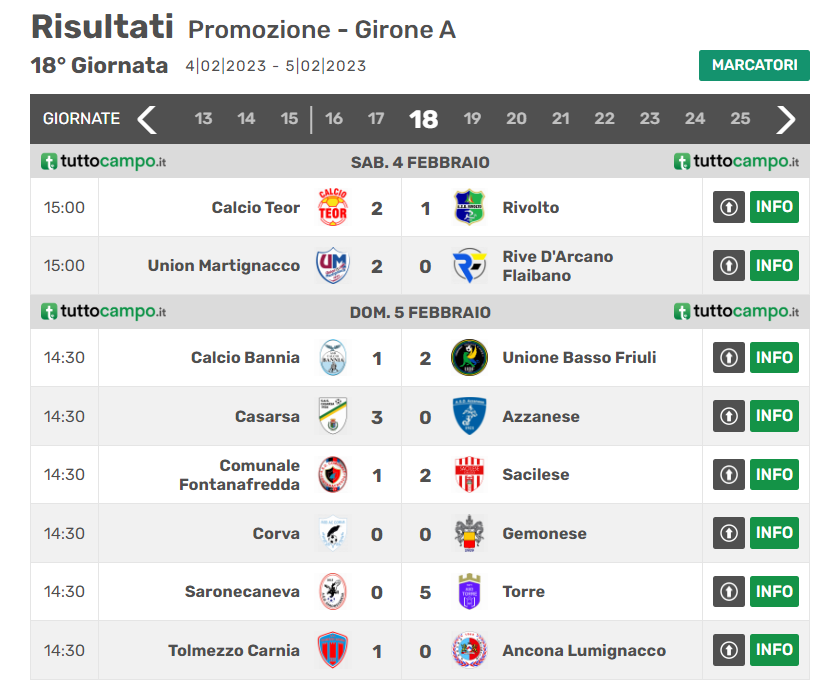Click up-arrow icon for Casarsa–Azzanese match

coord(729,416)
